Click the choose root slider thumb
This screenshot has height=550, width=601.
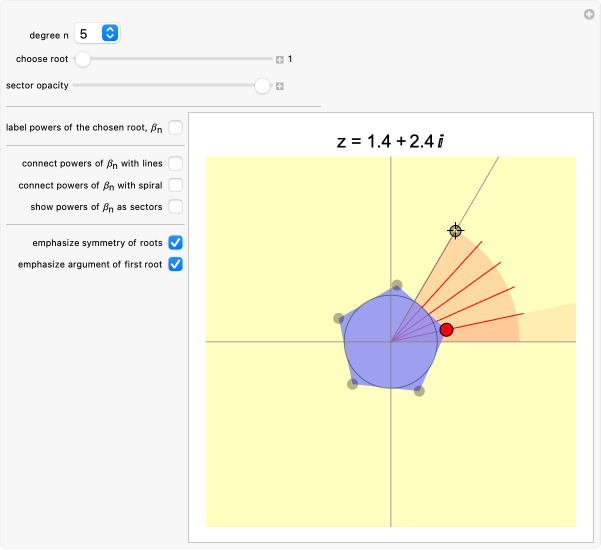pyautogui.click(x=84, y=59)
